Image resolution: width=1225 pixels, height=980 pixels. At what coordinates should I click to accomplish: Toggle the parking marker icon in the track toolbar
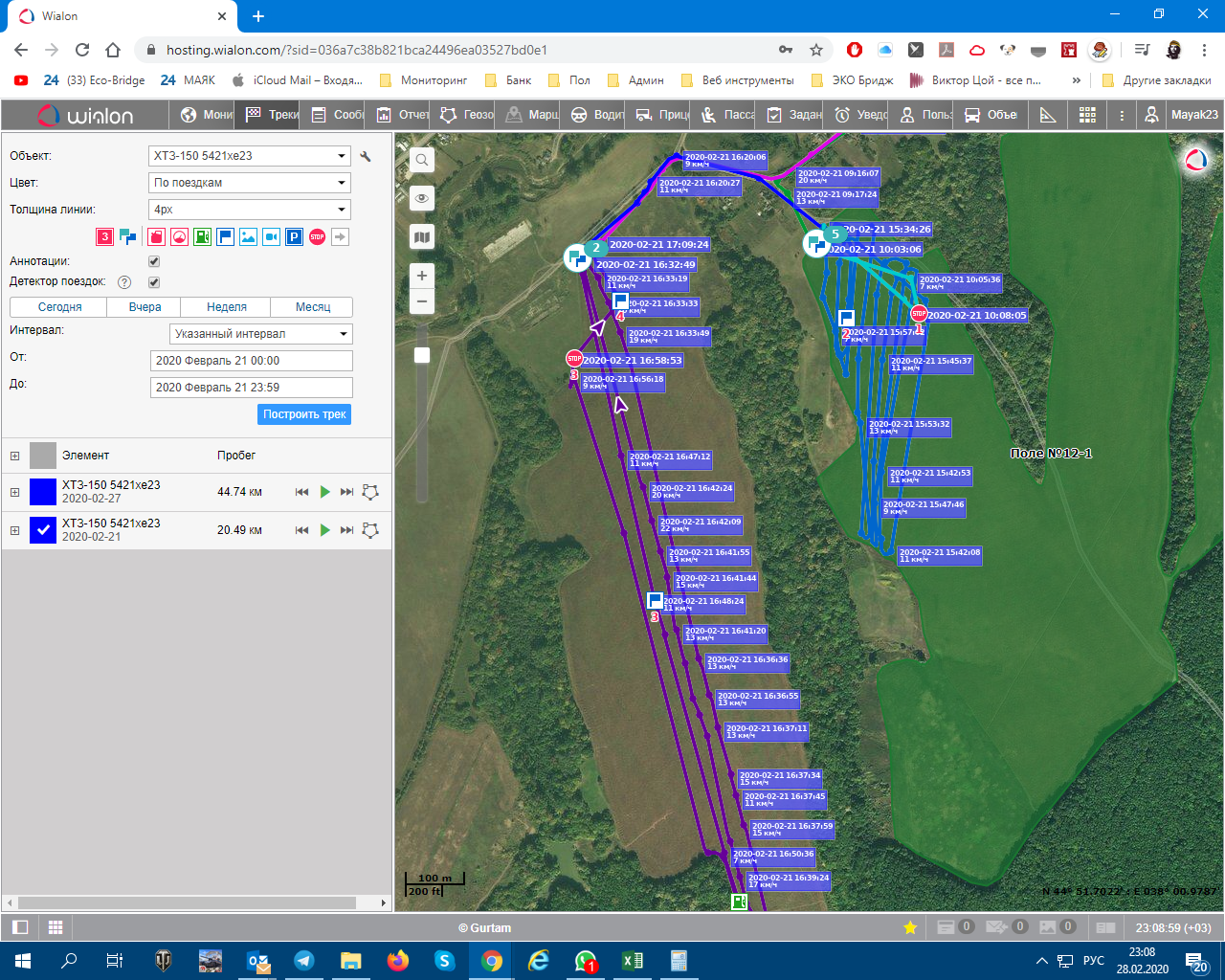coord(294,236)
